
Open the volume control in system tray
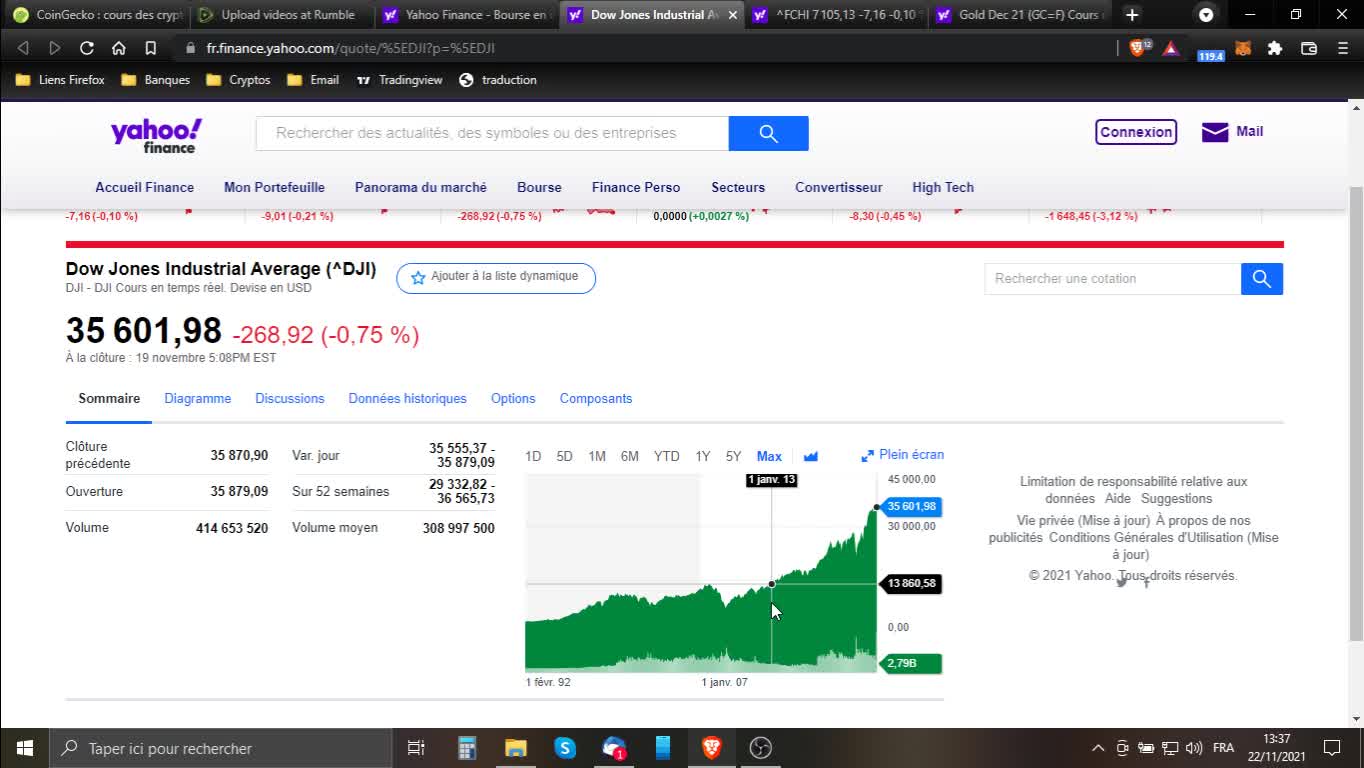click(1194, 748)
